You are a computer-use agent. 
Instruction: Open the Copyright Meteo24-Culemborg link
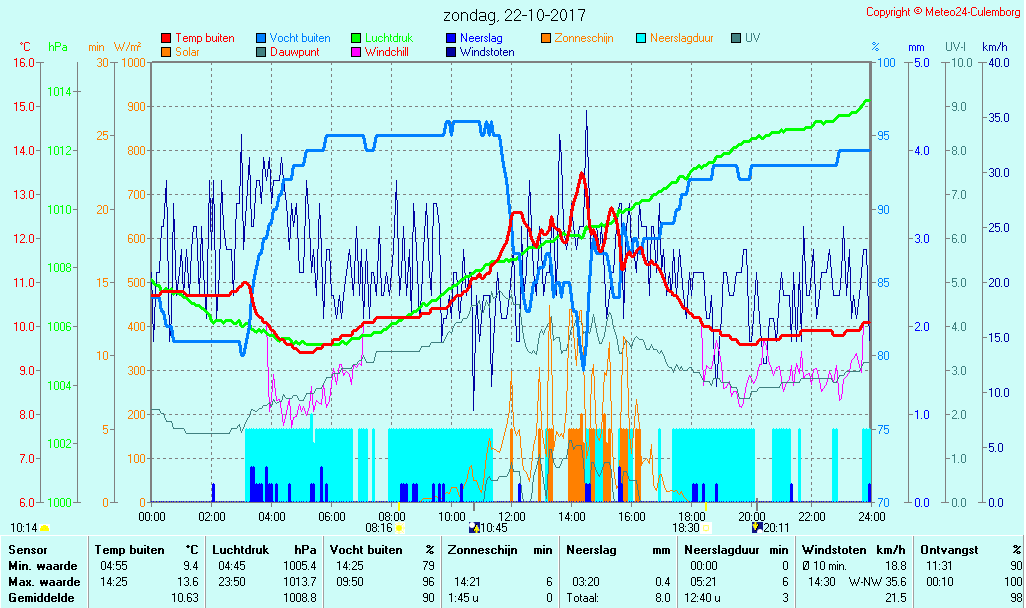(x=942, y=12)
